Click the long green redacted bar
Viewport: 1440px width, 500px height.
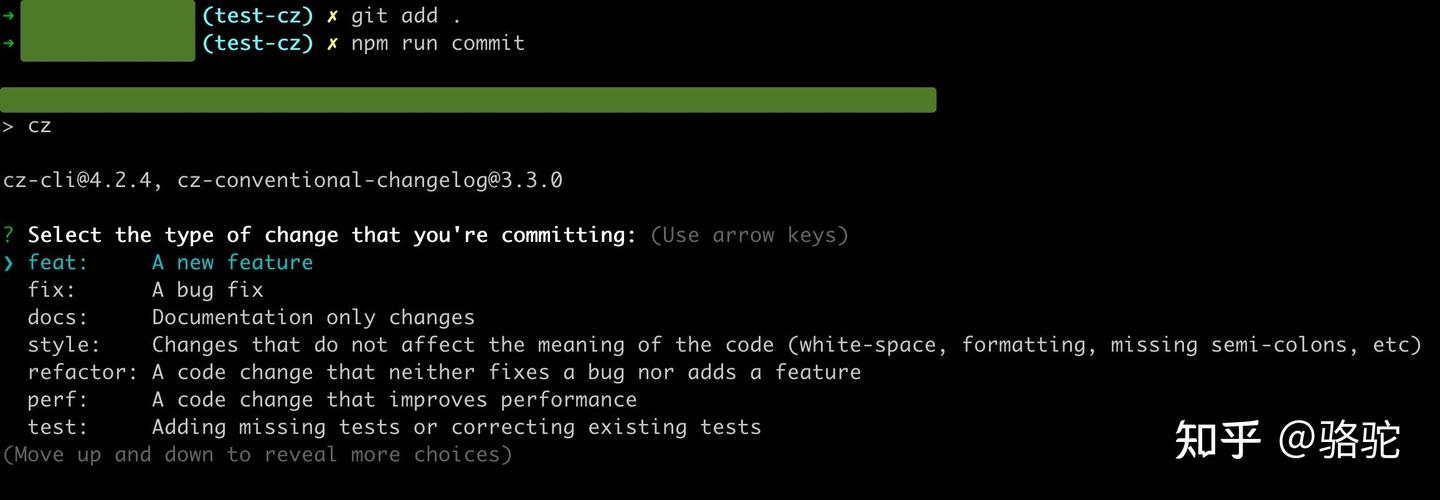[x=468, y=100]
